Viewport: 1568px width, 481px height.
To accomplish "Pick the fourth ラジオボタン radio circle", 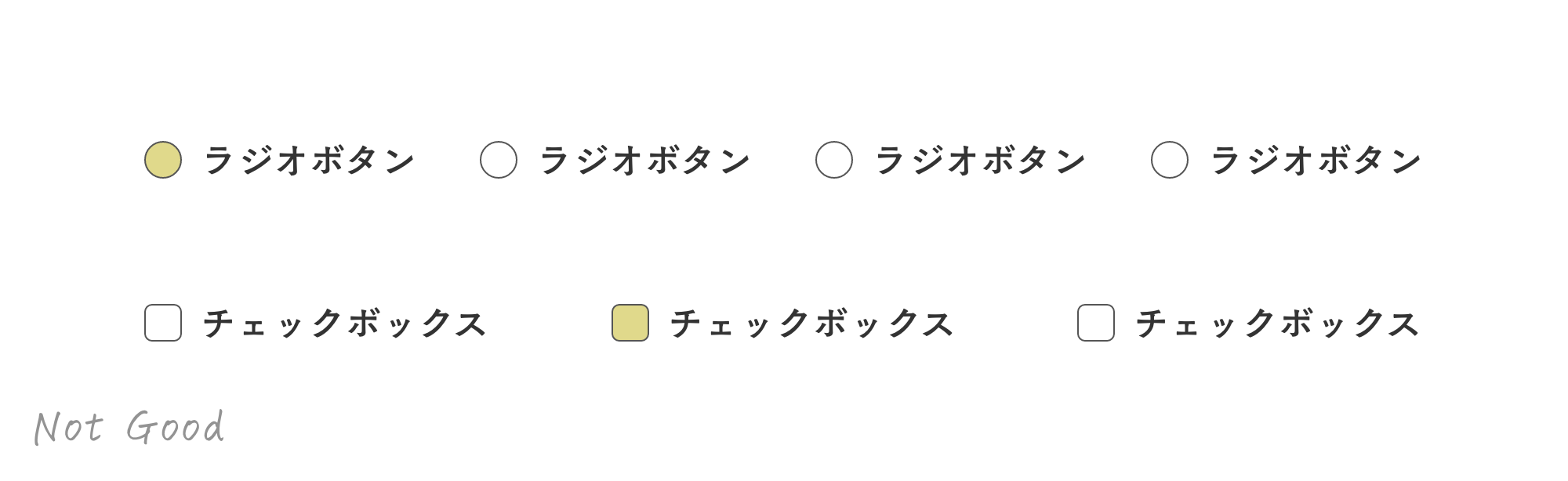I will point(1170,160).
